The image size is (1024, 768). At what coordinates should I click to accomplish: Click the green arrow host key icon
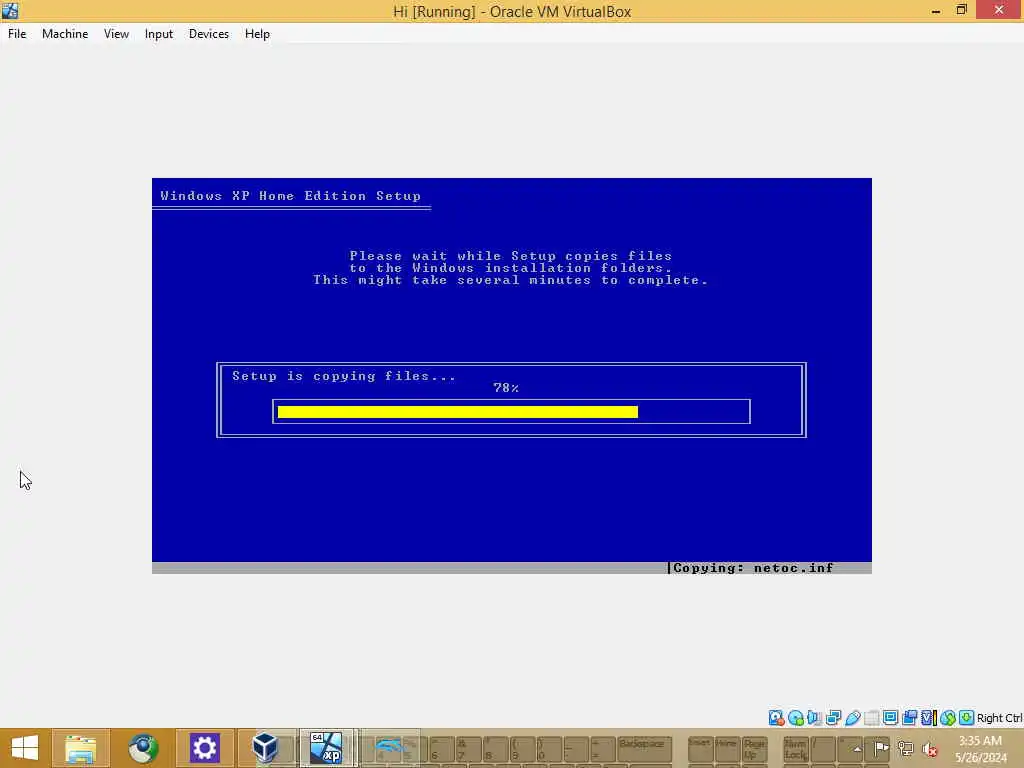tap(967, 718)
